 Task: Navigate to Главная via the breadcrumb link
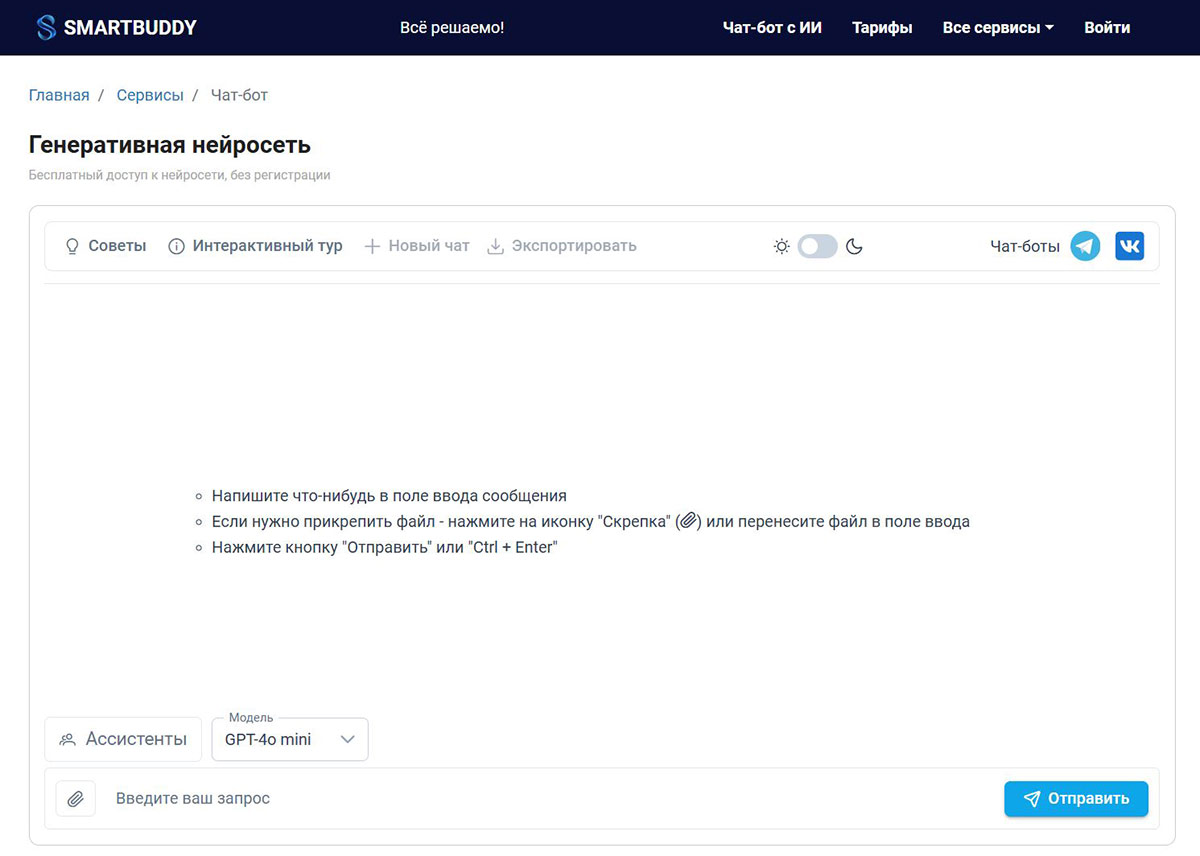[x=59, y=94]
